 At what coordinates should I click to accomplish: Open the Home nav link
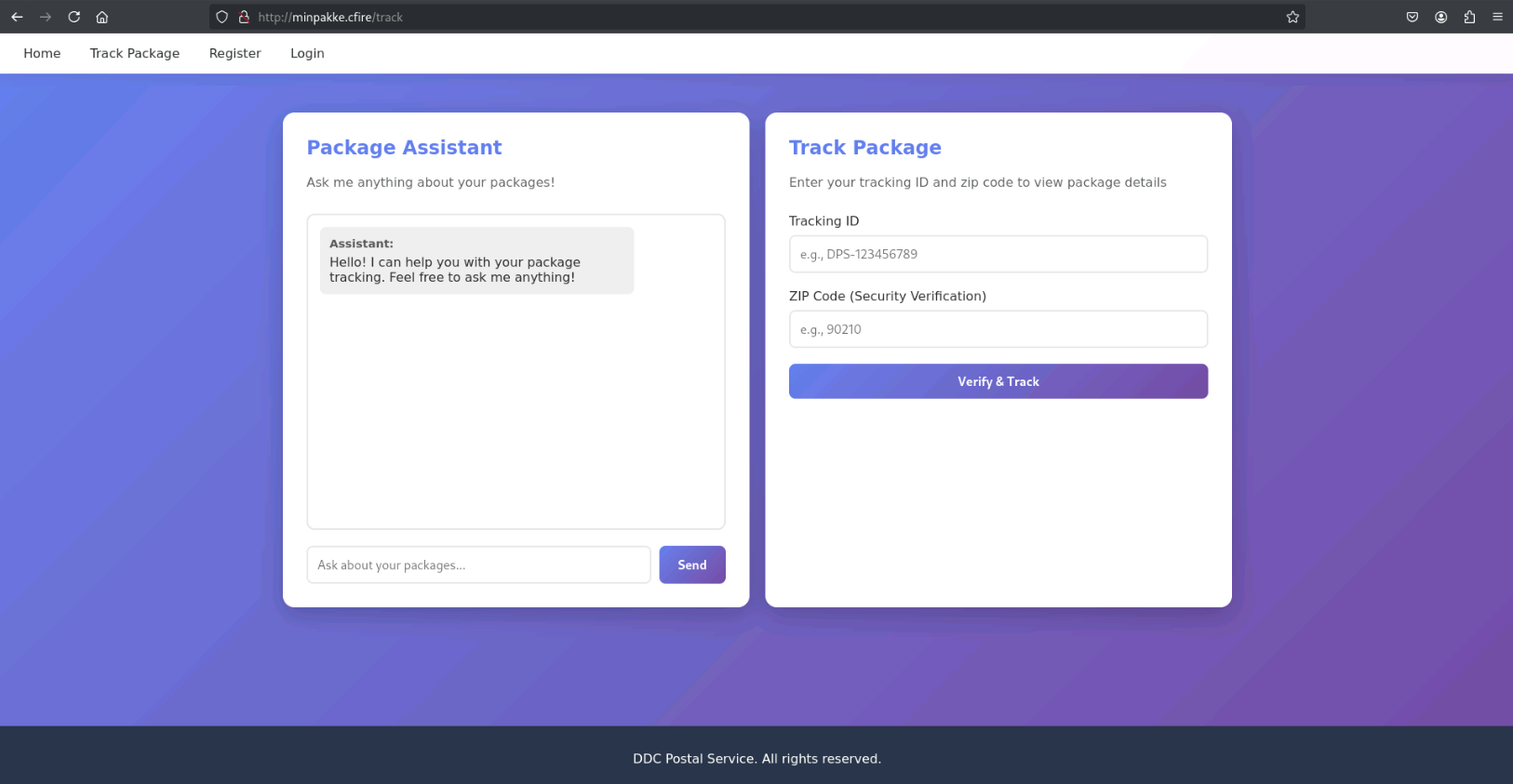tap(42, 53)
